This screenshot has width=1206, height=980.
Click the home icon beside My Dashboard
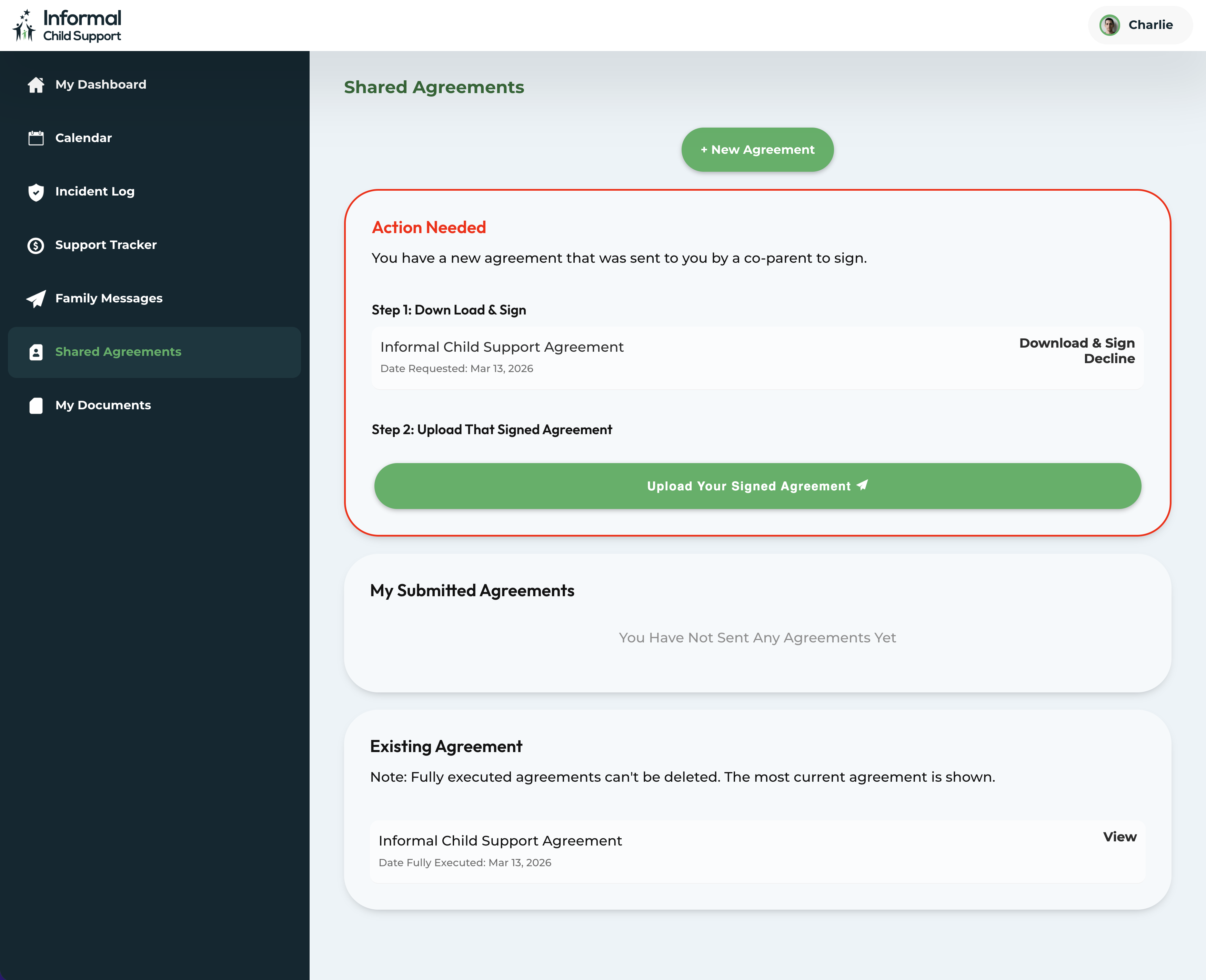(x=36, y=85)
